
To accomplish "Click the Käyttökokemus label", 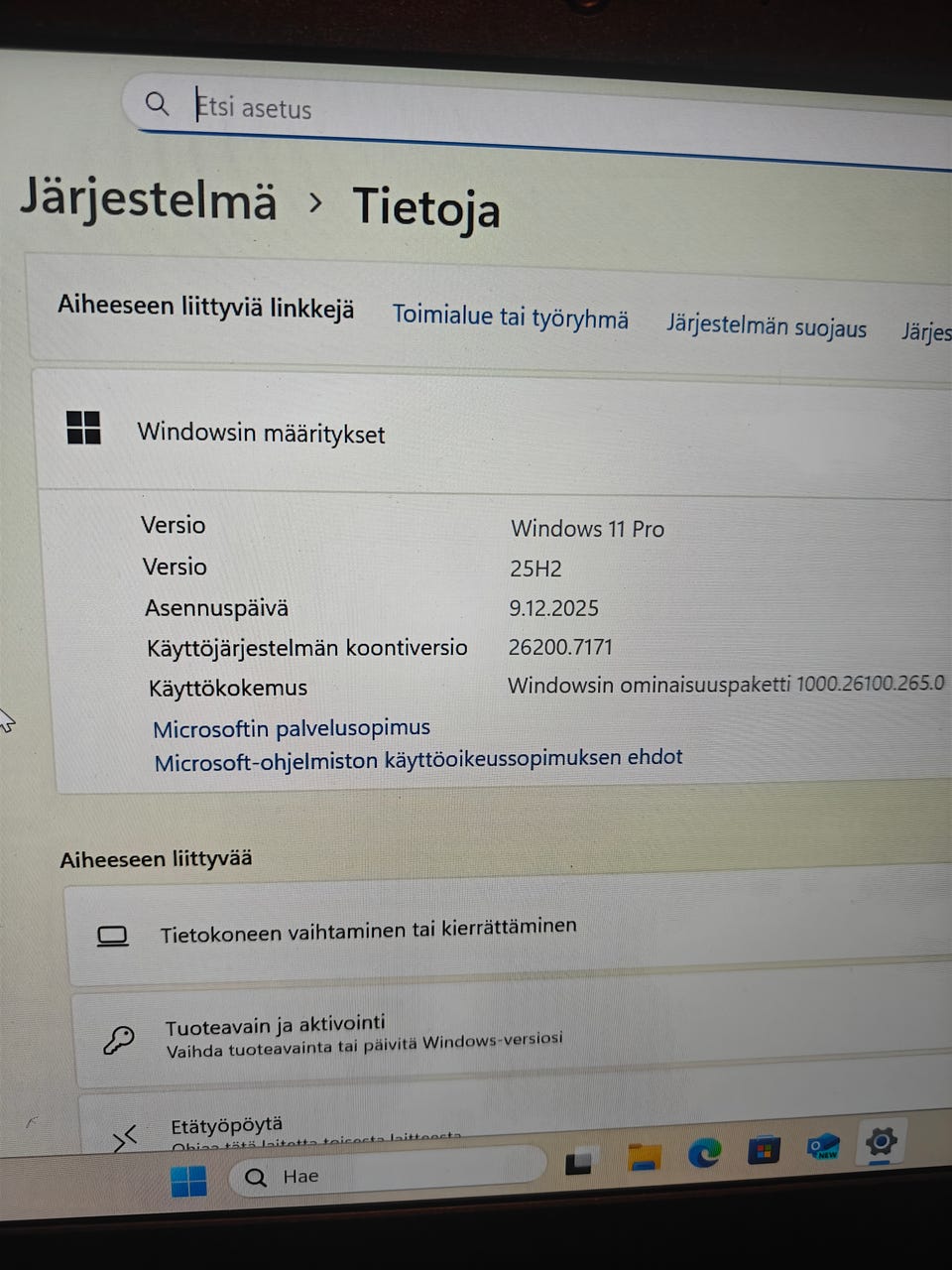I will pos(228,688).
